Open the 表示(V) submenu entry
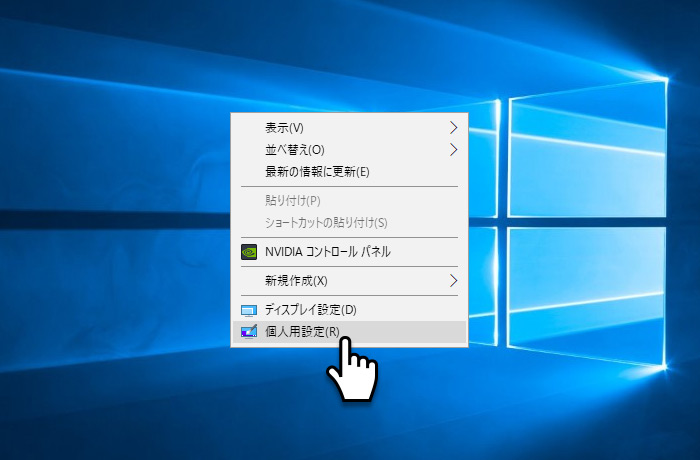This screenshot has width=700, height=460. coord(349,128)
